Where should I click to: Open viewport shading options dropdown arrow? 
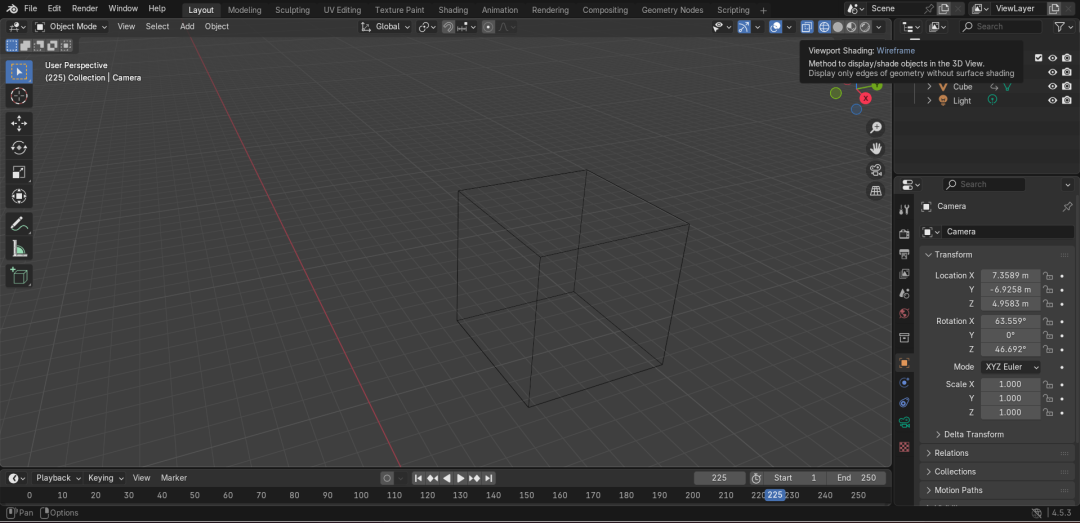tap(880, 27)
